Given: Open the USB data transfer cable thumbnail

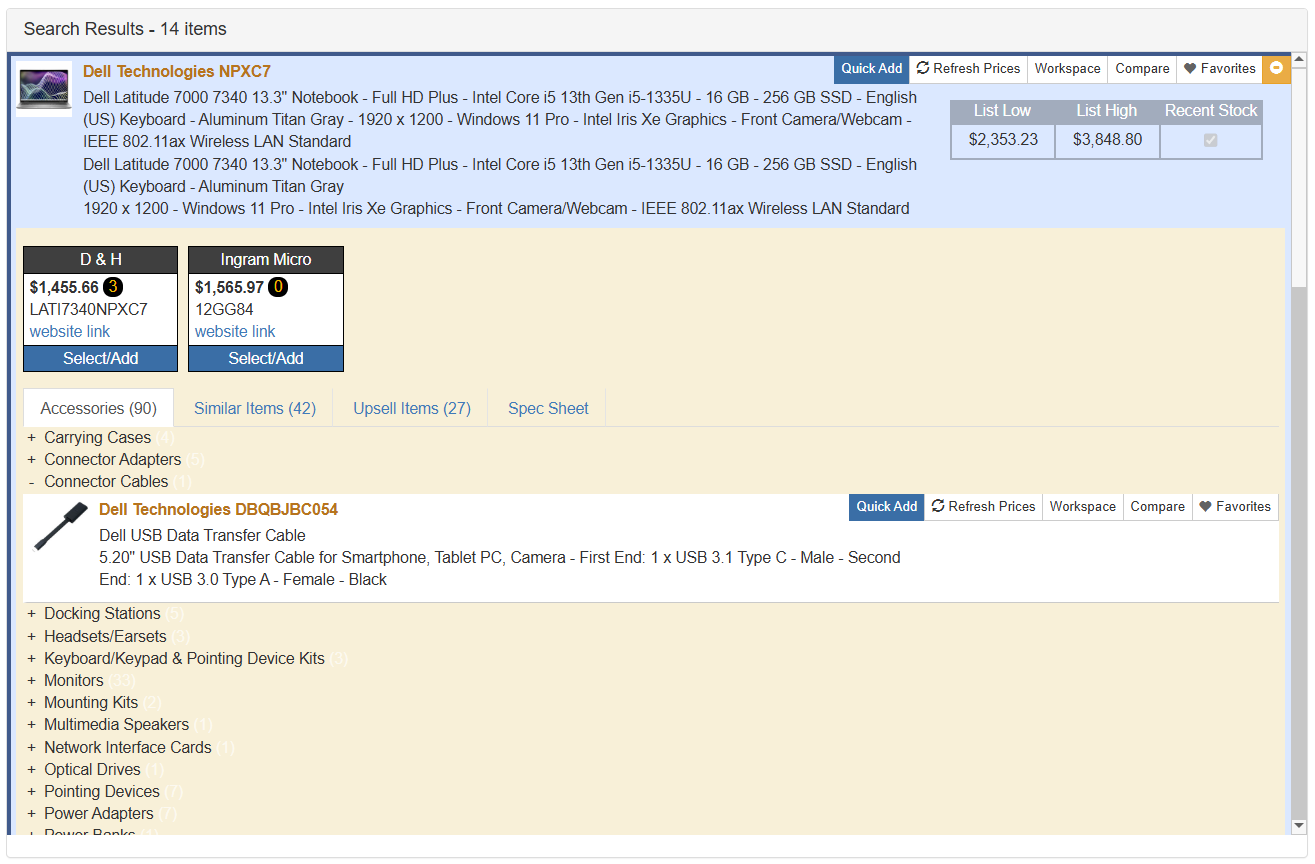Looking at the screenshot, I should pyautogui.click(x=61, y=527).
